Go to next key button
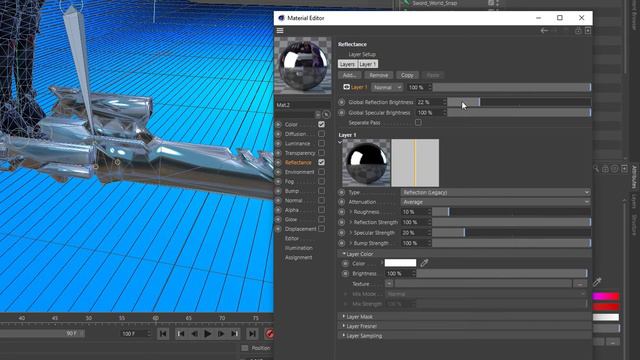This screenshot has width=640, height=360. pos(234,334)
